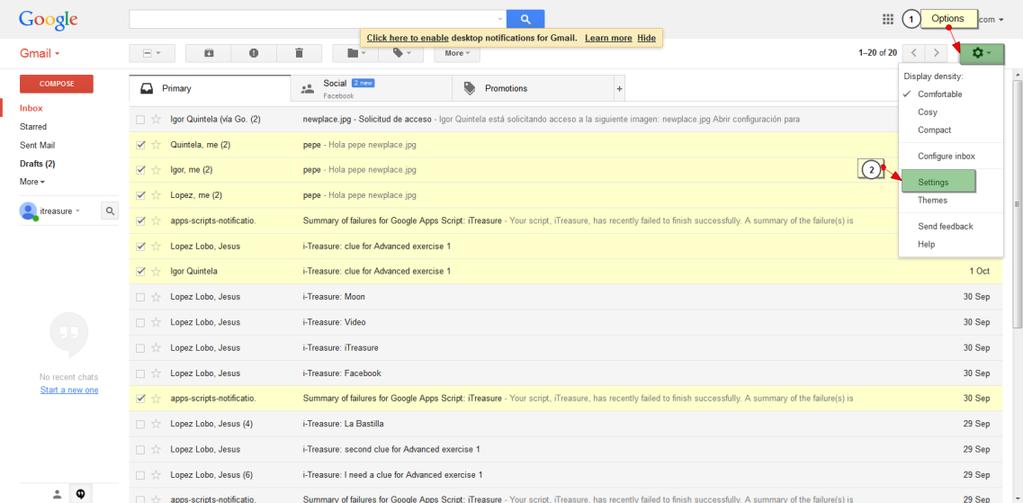
Task: Uncheck the Lopez, me (2) email
Action: [x=140, y=196]
